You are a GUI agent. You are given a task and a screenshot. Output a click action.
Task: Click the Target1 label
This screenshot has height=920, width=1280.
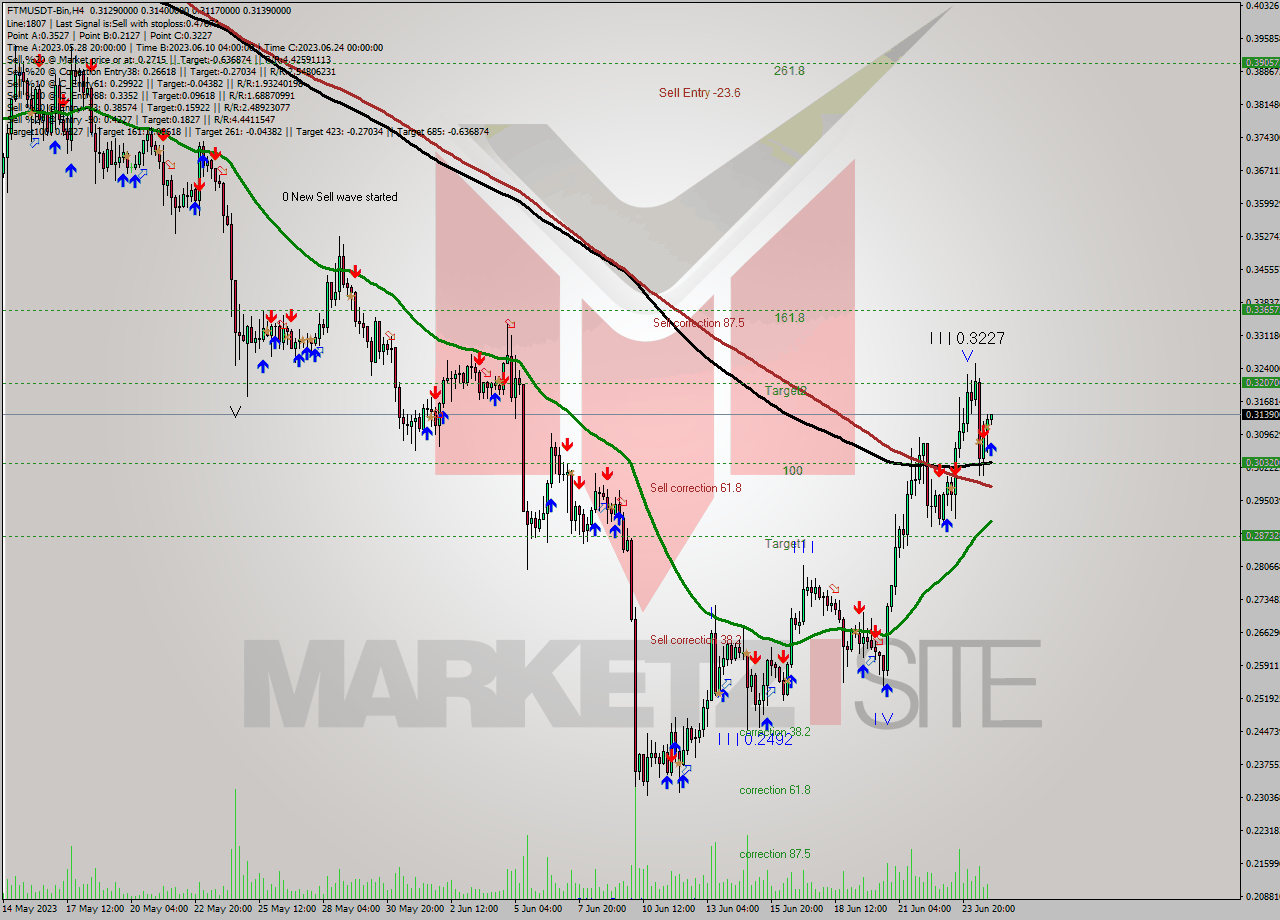[785, 544]
